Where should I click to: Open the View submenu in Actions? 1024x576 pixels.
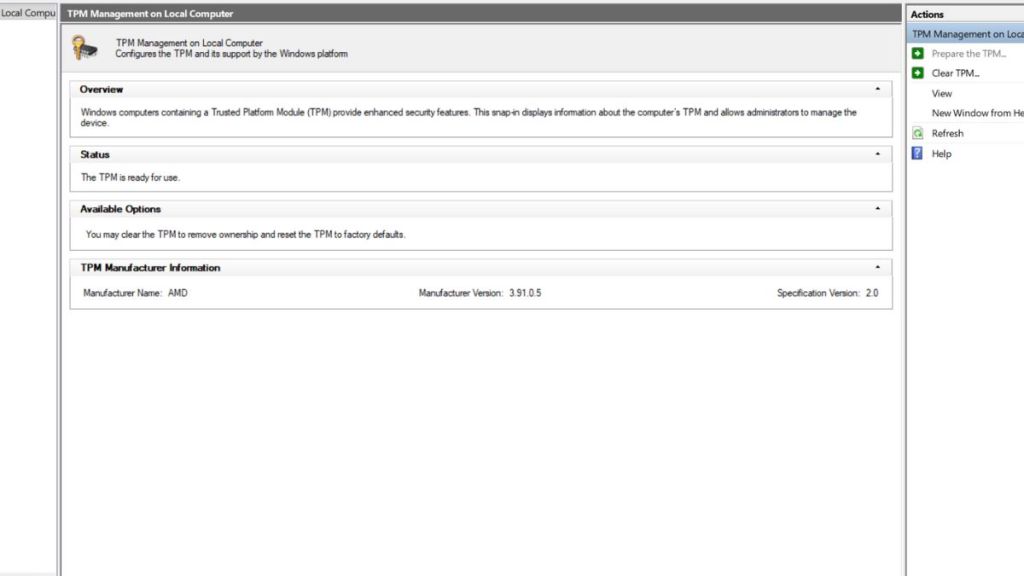pyautogui.click(x=942, y=93)
